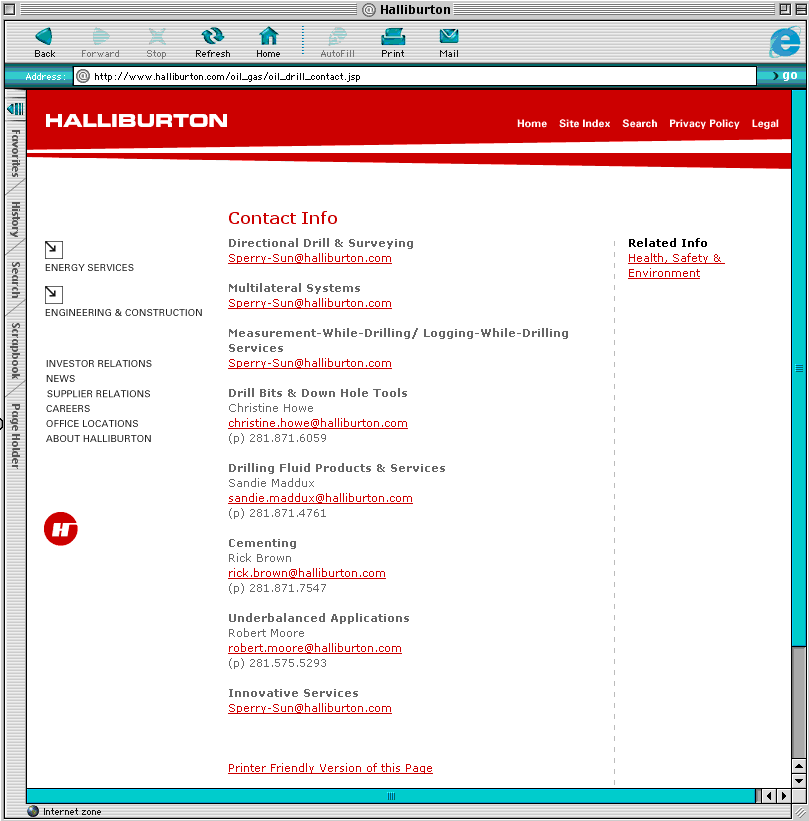Expand the Energy Services arrow icon
This screenshot has width=809, height=821.
[x=53, y=249]
